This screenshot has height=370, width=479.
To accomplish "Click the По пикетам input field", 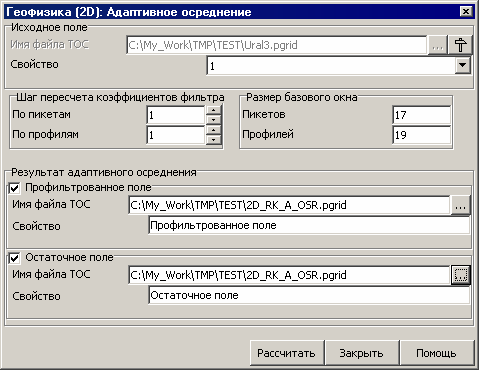I will [x=176, y=115].
